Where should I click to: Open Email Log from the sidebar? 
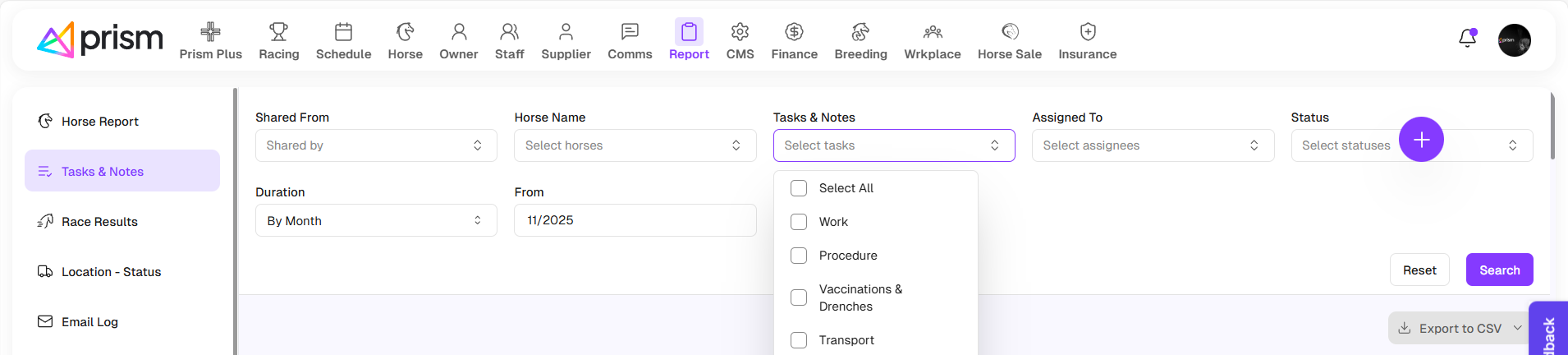point(89,322)
